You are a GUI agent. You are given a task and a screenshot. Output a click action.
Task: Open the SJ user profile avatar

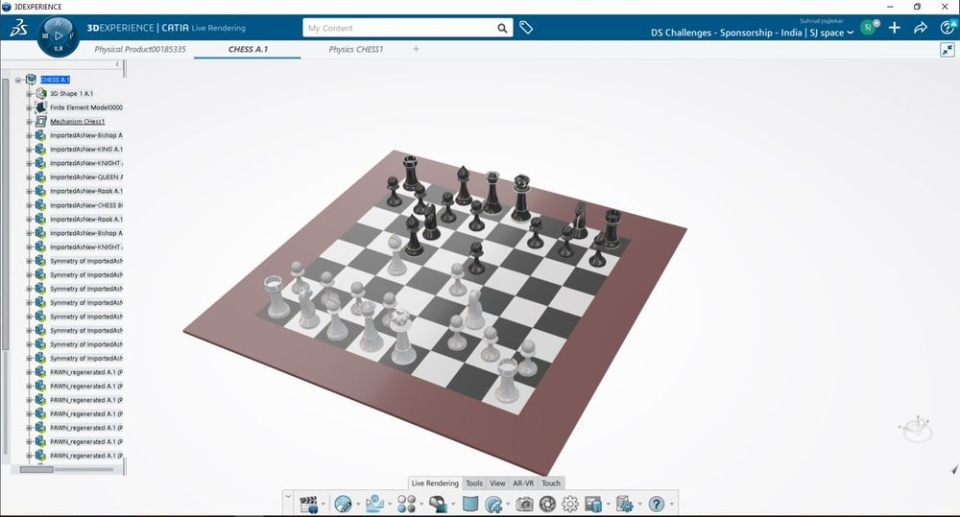868,27
